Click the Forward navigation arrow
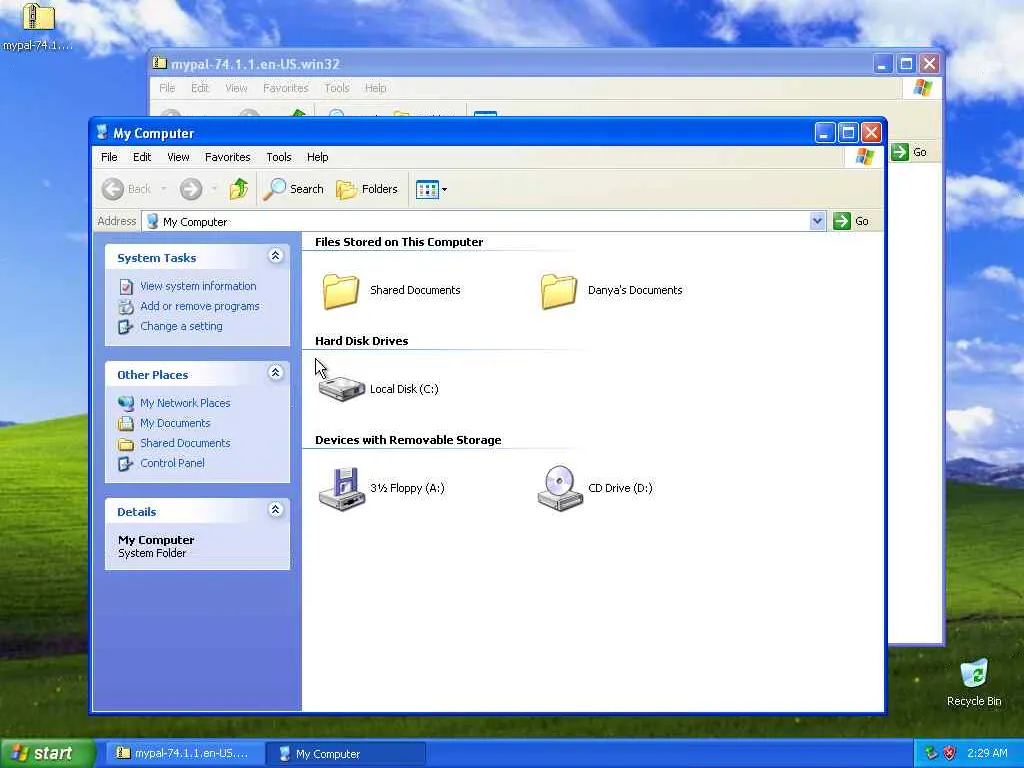 pyautogui.click(x=191, y=189)
